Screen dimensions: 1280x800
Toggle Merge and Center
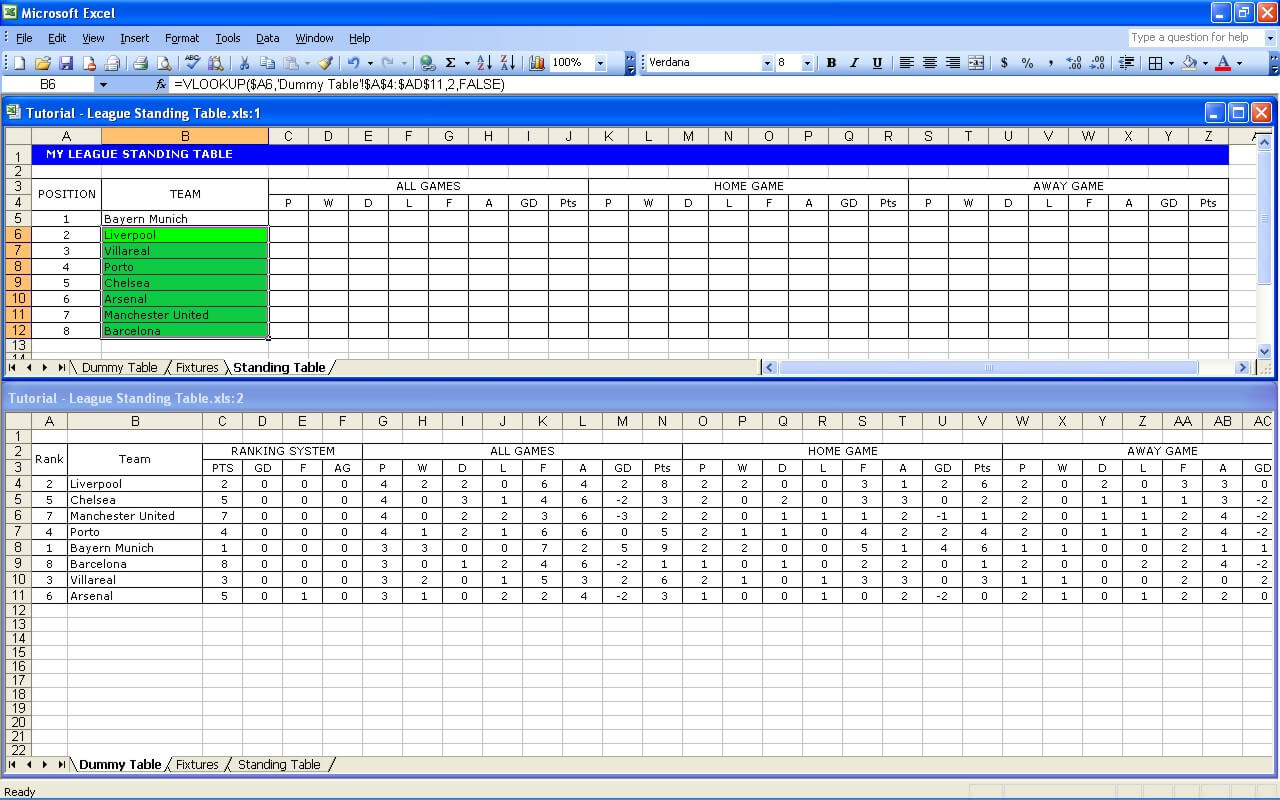tap(975, 63)
